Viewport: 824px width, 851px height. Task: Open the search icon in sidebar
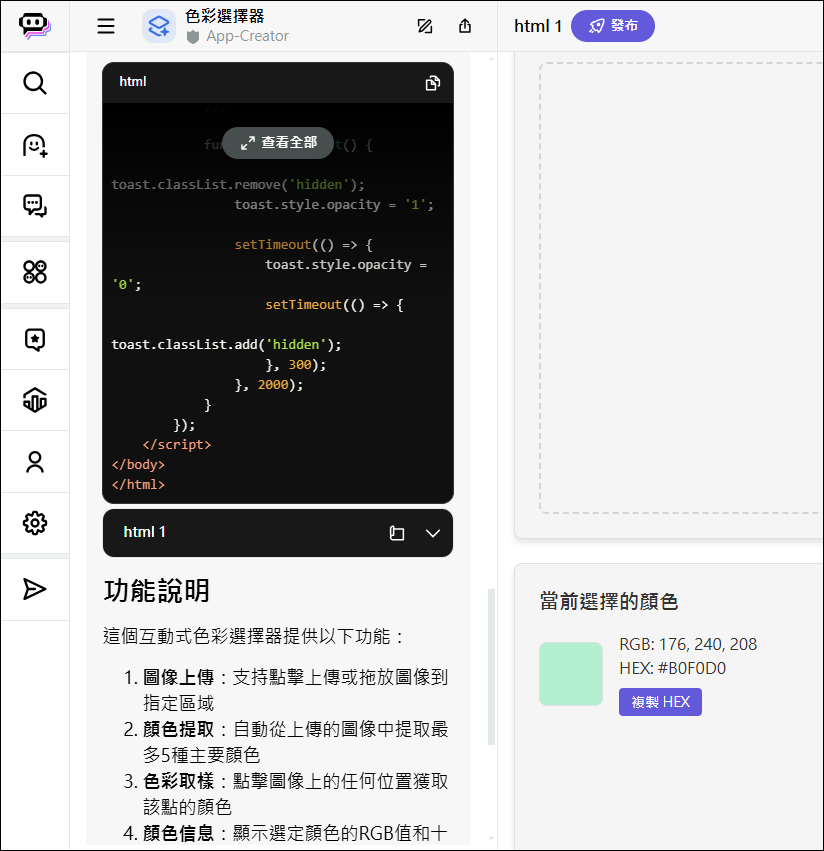[x=35, y=83]
